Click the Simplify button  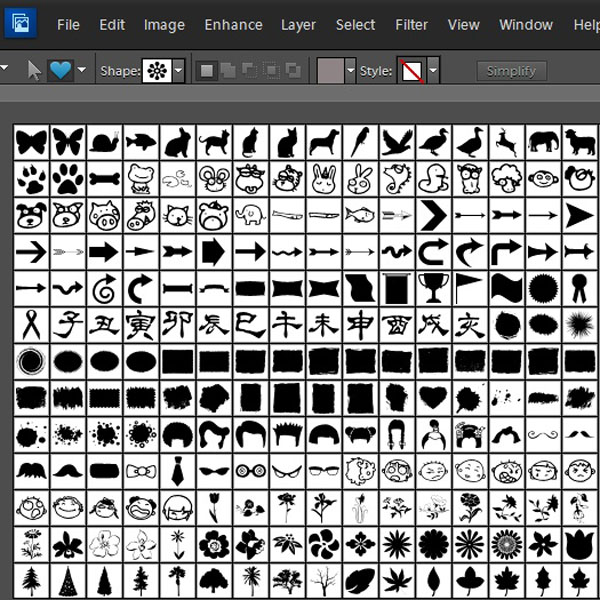point(511,71)
